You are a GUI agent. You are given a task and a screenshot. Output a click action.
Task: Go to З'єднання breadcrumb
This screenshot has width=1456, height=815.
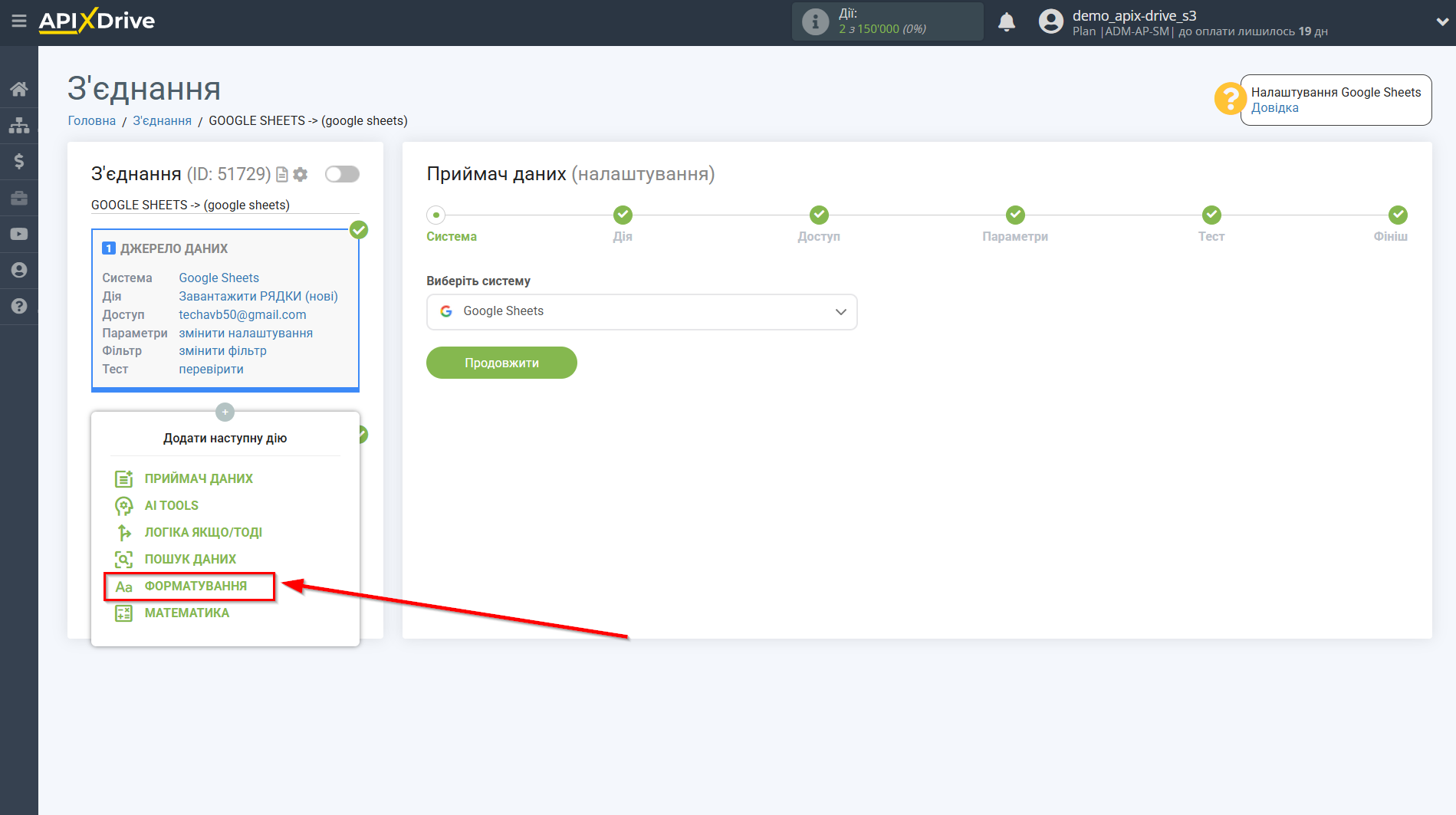pos(162,121)
